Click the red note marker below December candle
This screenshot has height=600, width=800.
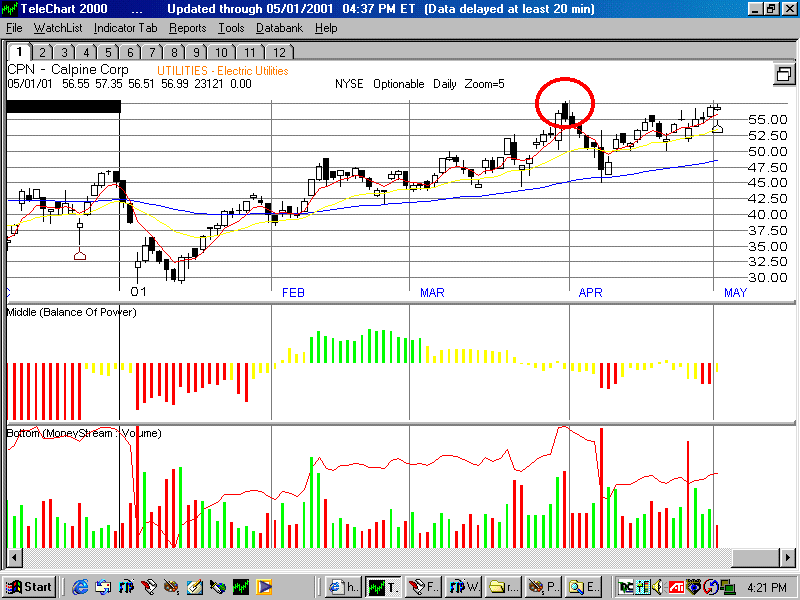coord(80,255)
